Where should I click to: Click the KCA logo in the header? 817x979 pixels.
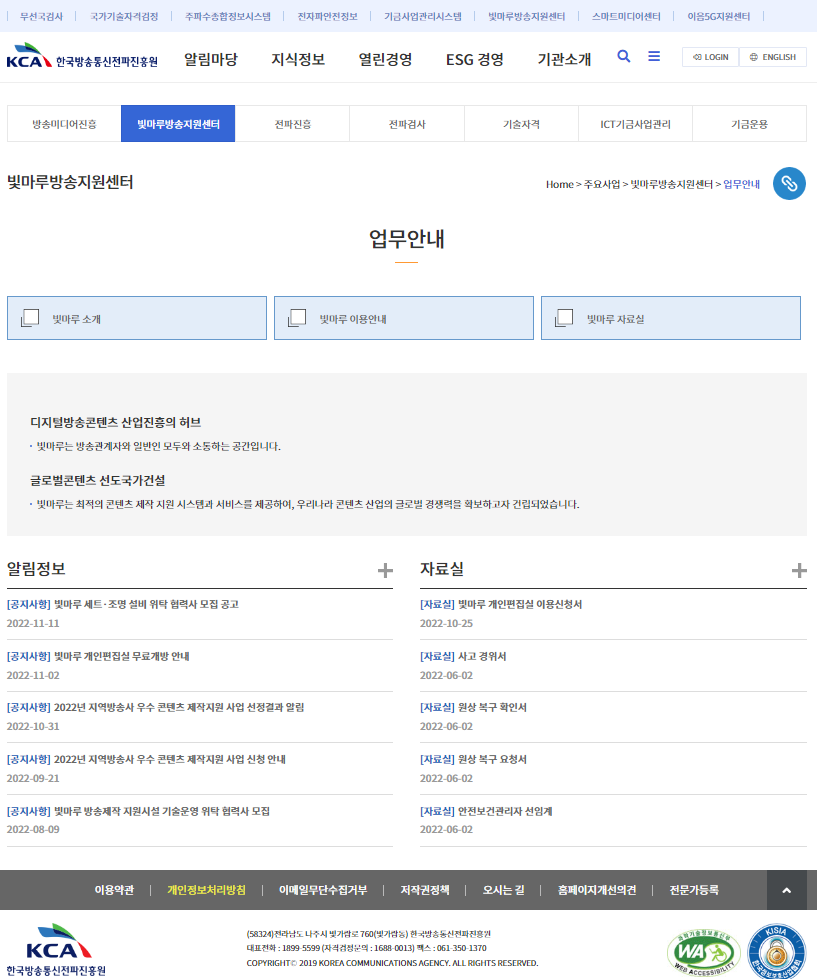tap(82, 56)
